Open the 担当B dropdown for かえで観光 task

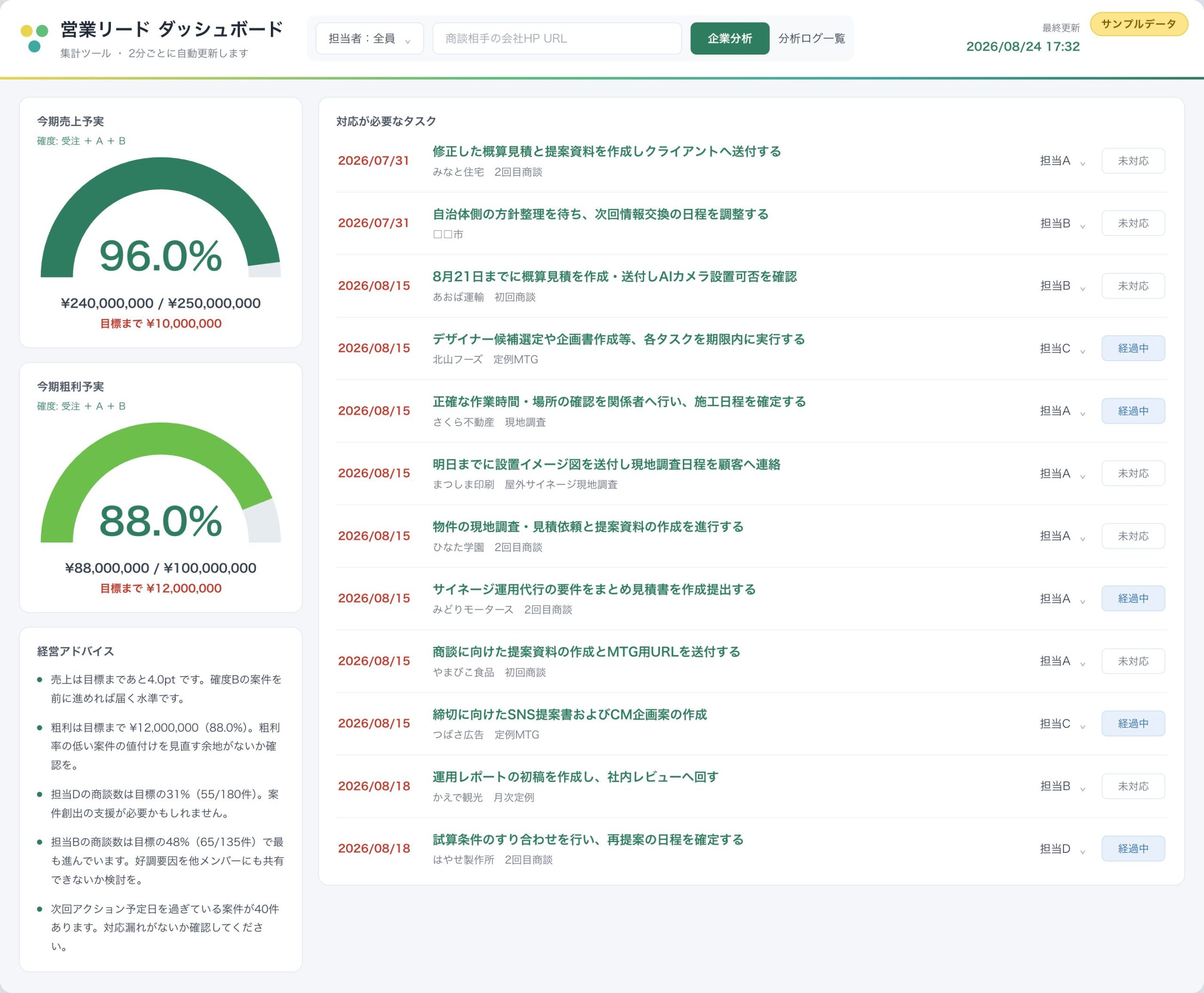pyautogui.click(x=1062, y=786)
